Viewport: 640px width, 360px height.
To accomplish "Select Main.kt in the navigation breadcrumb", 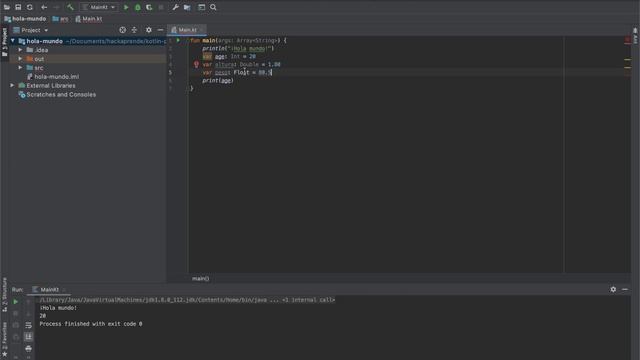I will pos(89,19).
